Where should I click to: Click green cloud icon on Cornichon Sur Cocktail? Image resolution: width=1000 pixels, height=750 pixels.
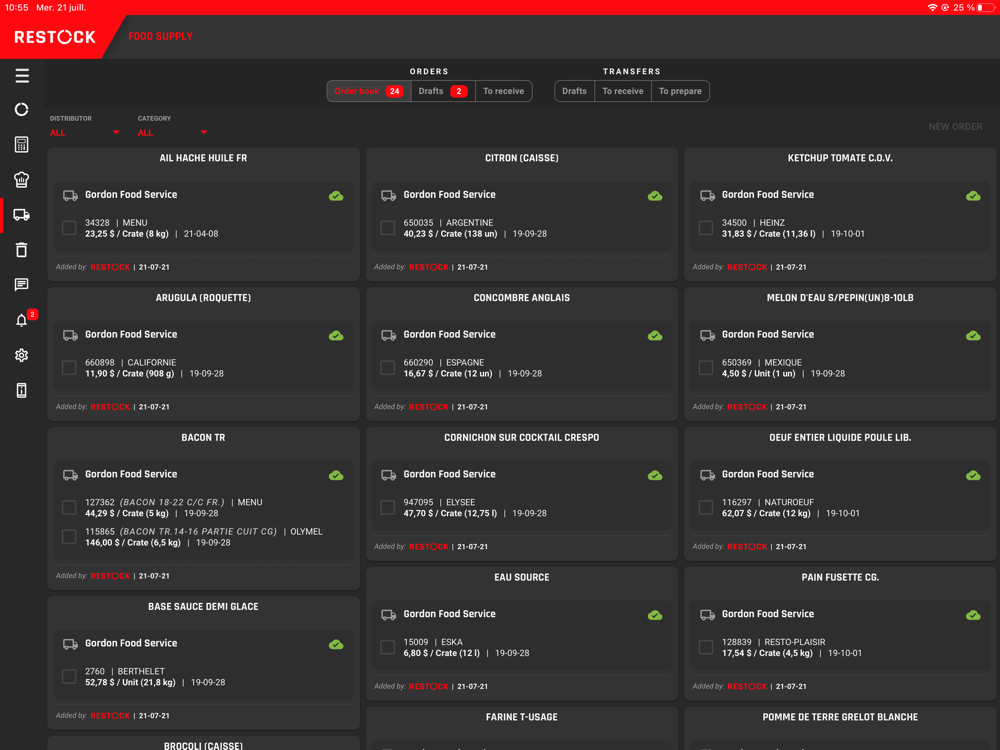coord(655,475)
